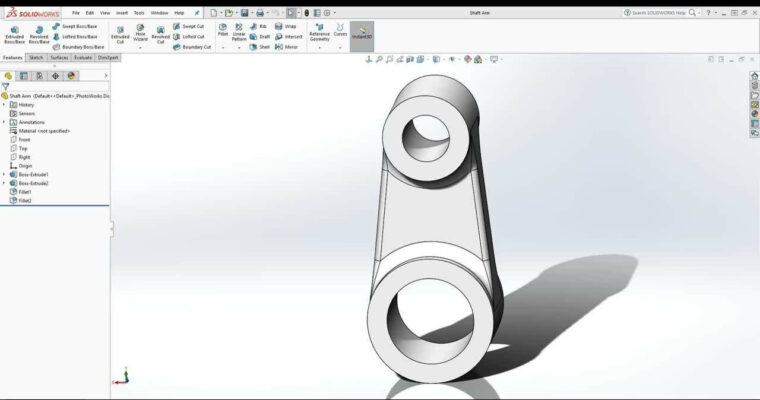Expand Boss-Extrude1 feature node
The height and width of the screenshot is (400, 760).
4,175
